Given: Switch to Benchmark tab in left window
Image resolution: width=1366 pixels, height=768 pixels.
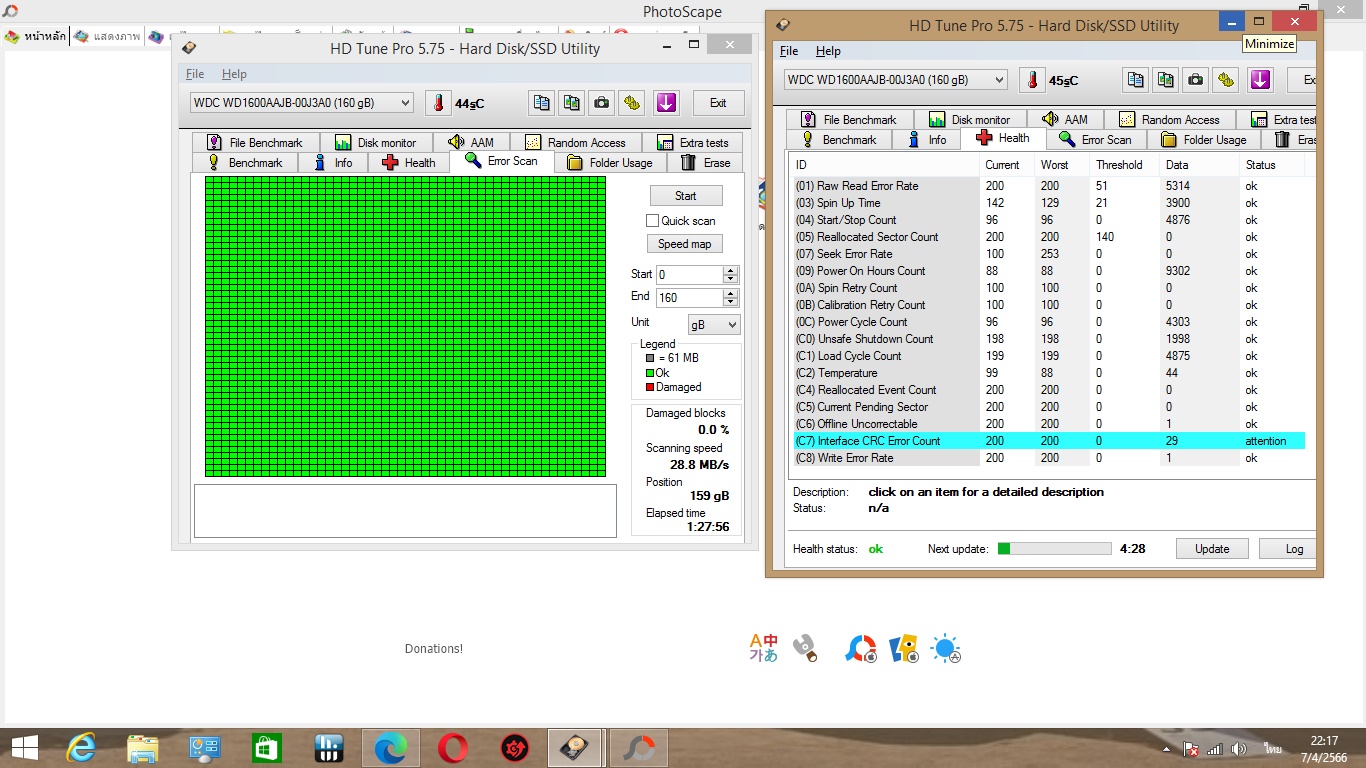Looking at the screenshot, I should (244, 163).
